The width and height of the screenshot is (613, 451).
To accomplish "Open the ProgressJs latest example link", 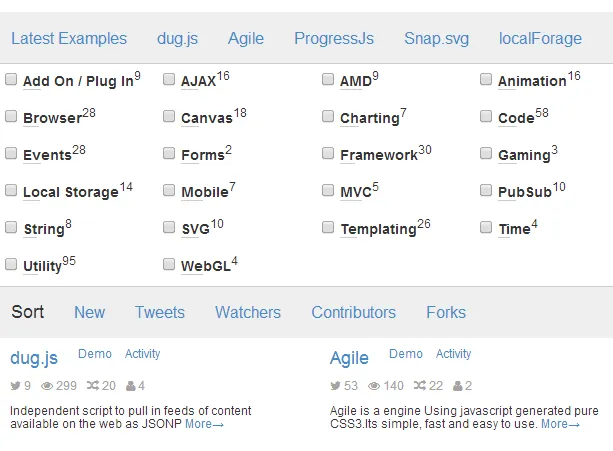I will pyautogui.click(x=334, y=39).
